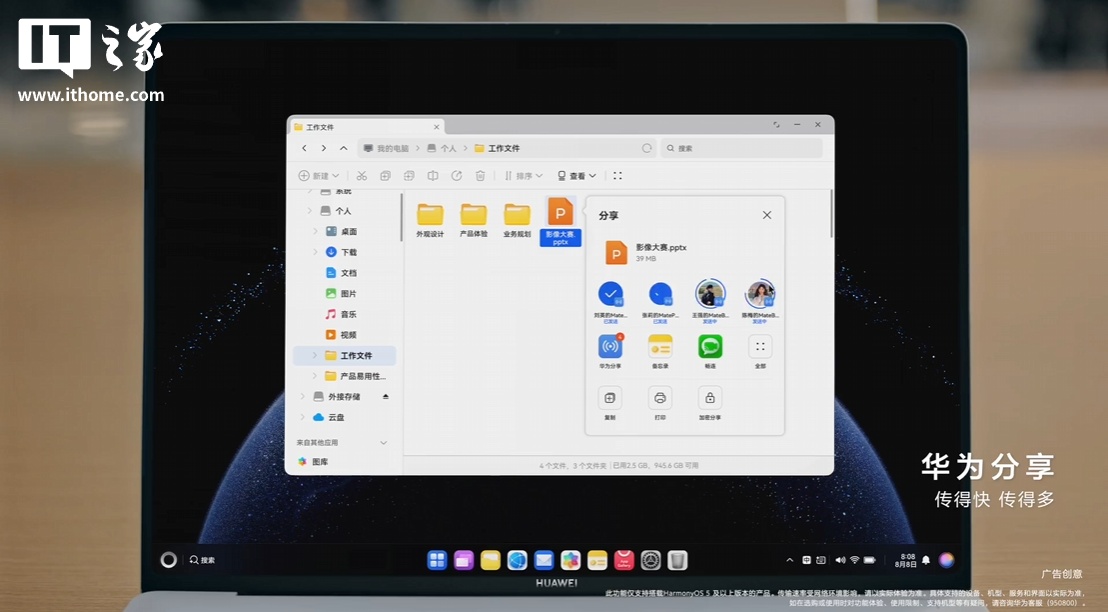Open the recycle bin in taskbar
This screenshot has width=1108, height=612.
click(678, 560)
